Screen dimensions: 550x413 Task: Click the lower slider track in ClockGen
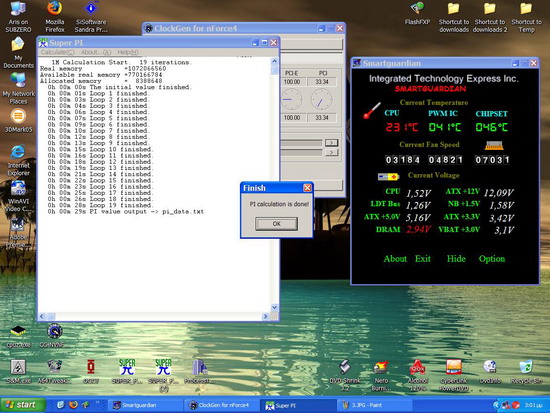click(301, 153)
